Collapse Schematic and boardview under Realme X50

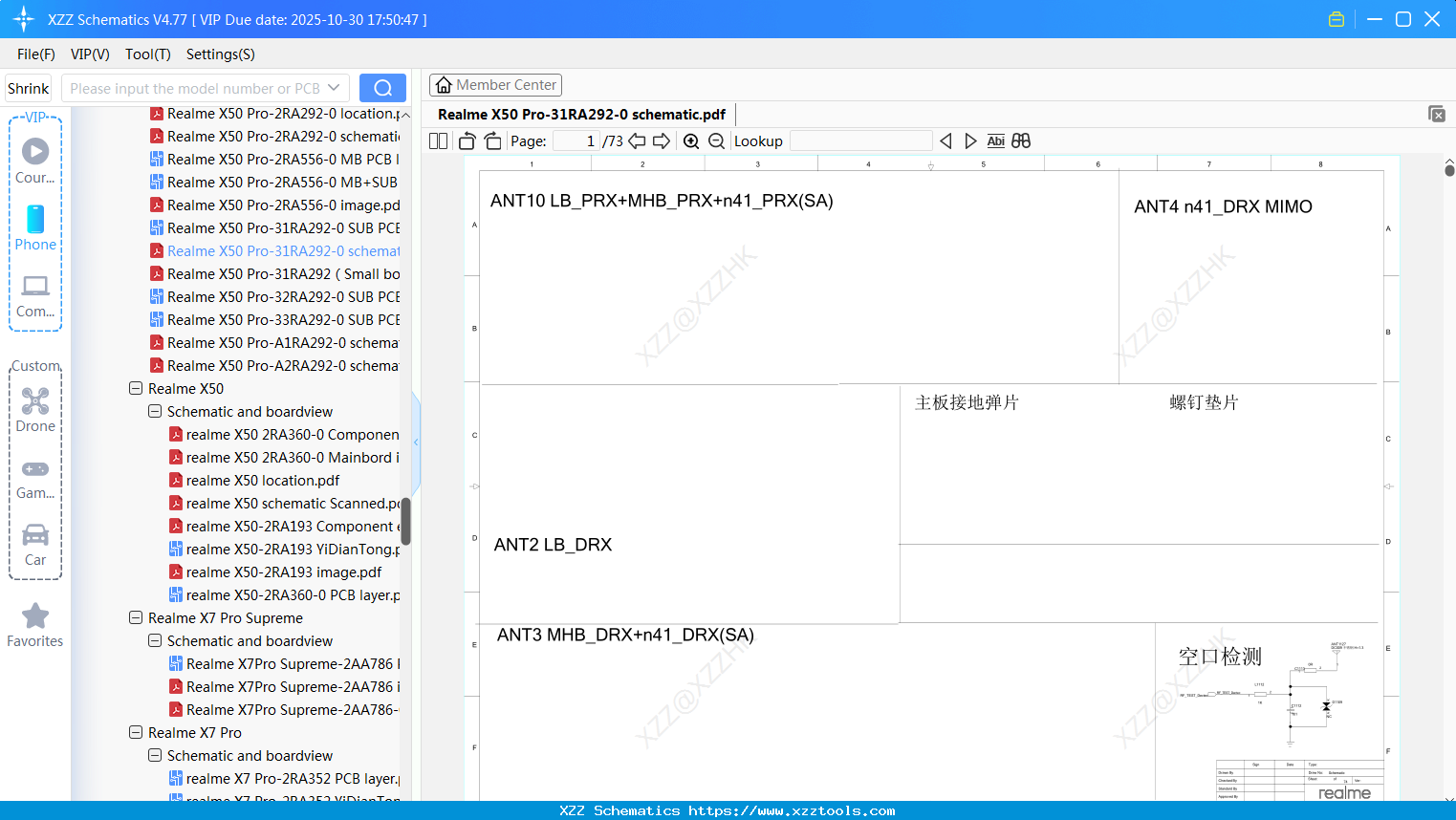[x=155, y=412]
